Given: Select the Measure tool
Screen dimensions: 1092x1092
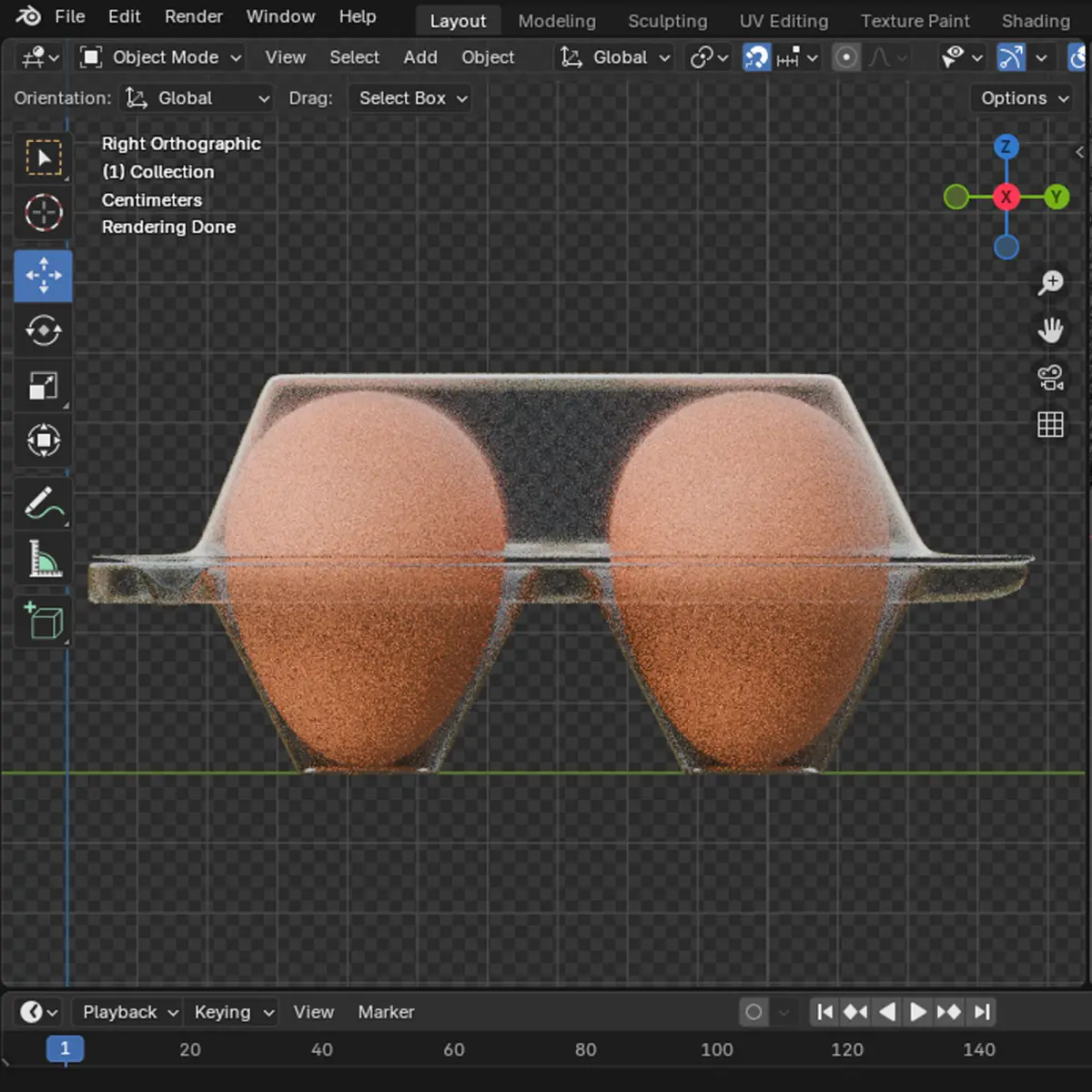Looking at the screenshot, I should coord(43,559).
